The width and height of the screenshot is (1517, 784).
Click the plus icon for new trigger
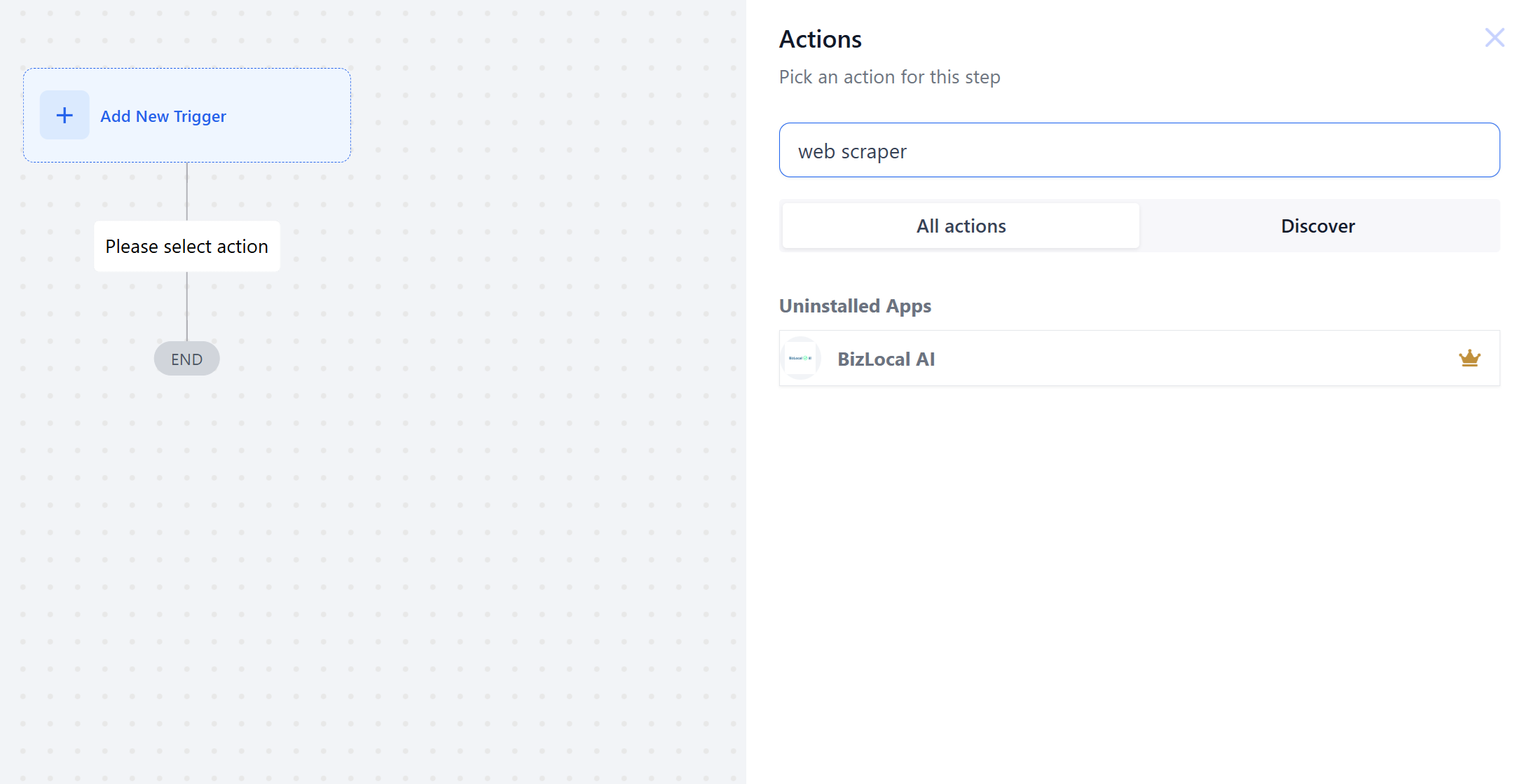(x=64, y=115)
